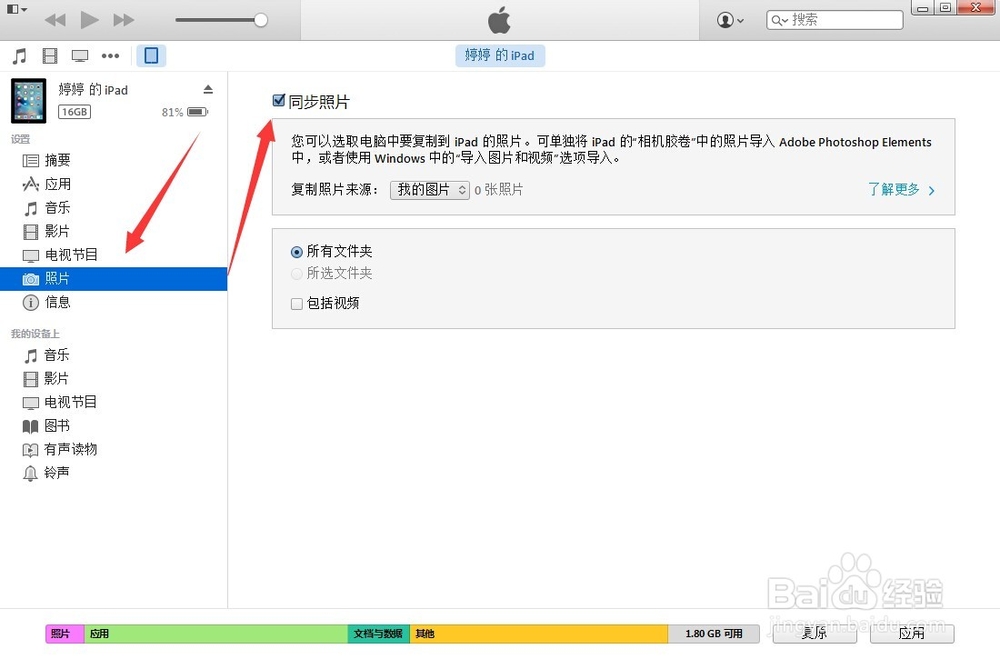The image size is (1000, 659).
Task: Click the eject icon beside 婷婷 的 iPad
Action: pyautogui.click(x=209, y=88)
